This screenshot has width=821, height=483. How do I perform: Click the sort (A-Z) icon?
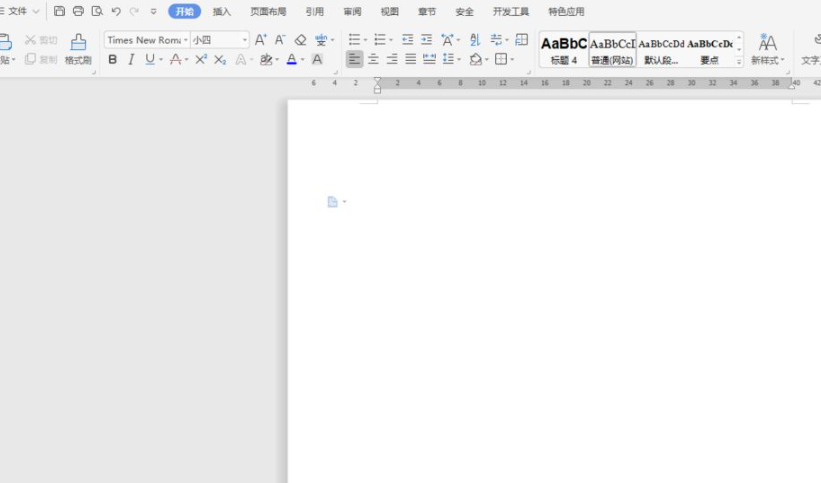[474, 40]
